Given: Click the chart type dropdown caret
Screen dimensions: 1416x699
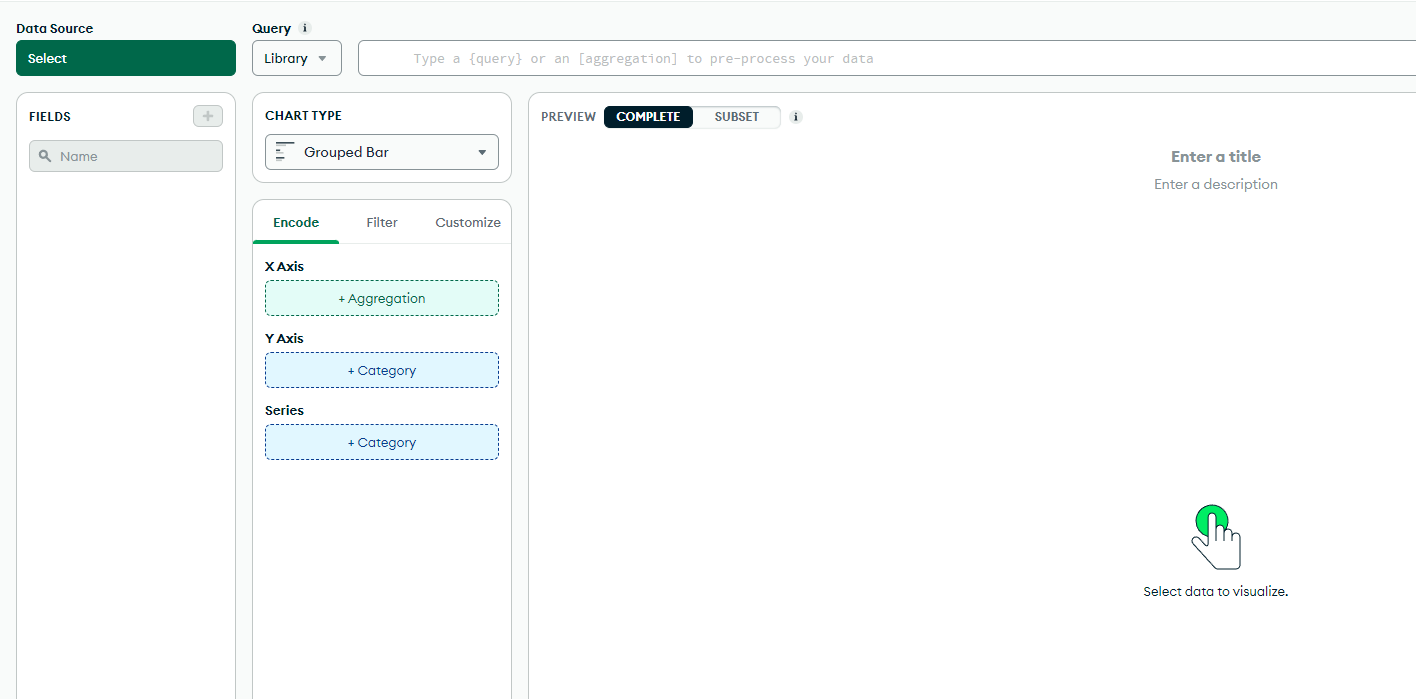Looking at the screenshot, I should pos(482,152).
